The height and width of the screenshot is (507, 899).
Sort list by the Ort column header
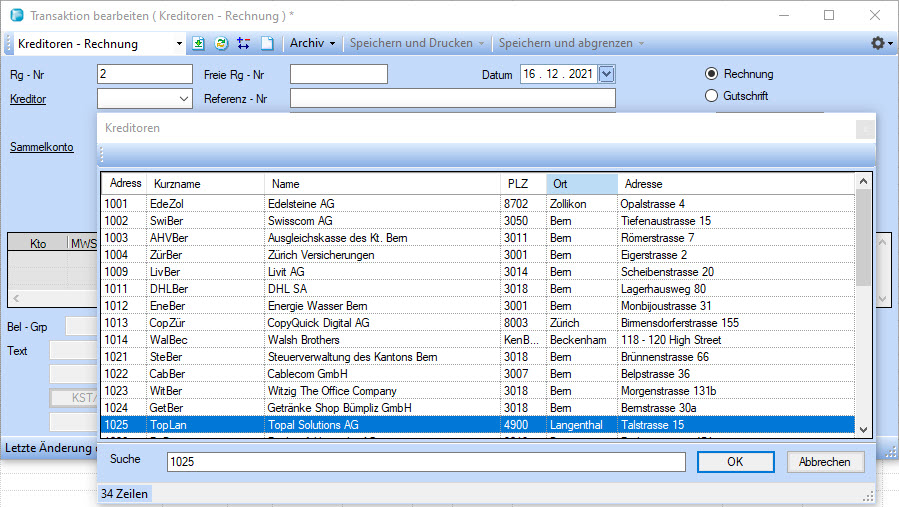[582, 184]
